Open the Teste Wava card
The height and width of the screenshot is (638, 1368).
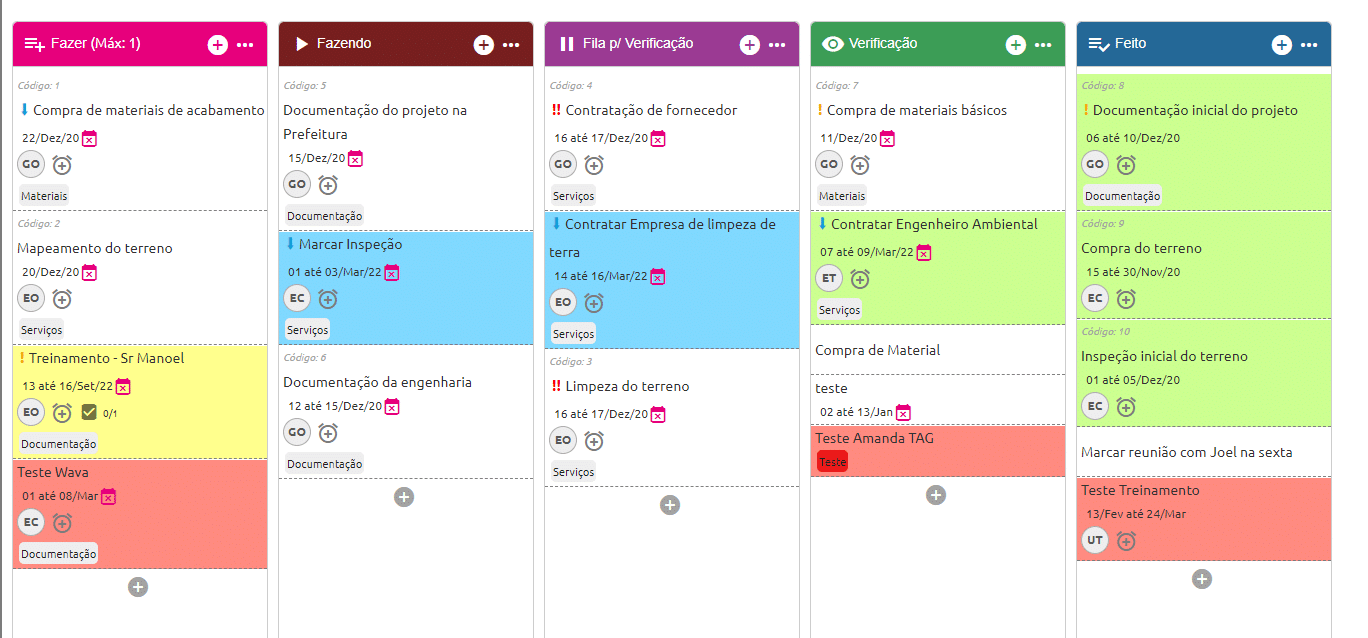point(140,513)
